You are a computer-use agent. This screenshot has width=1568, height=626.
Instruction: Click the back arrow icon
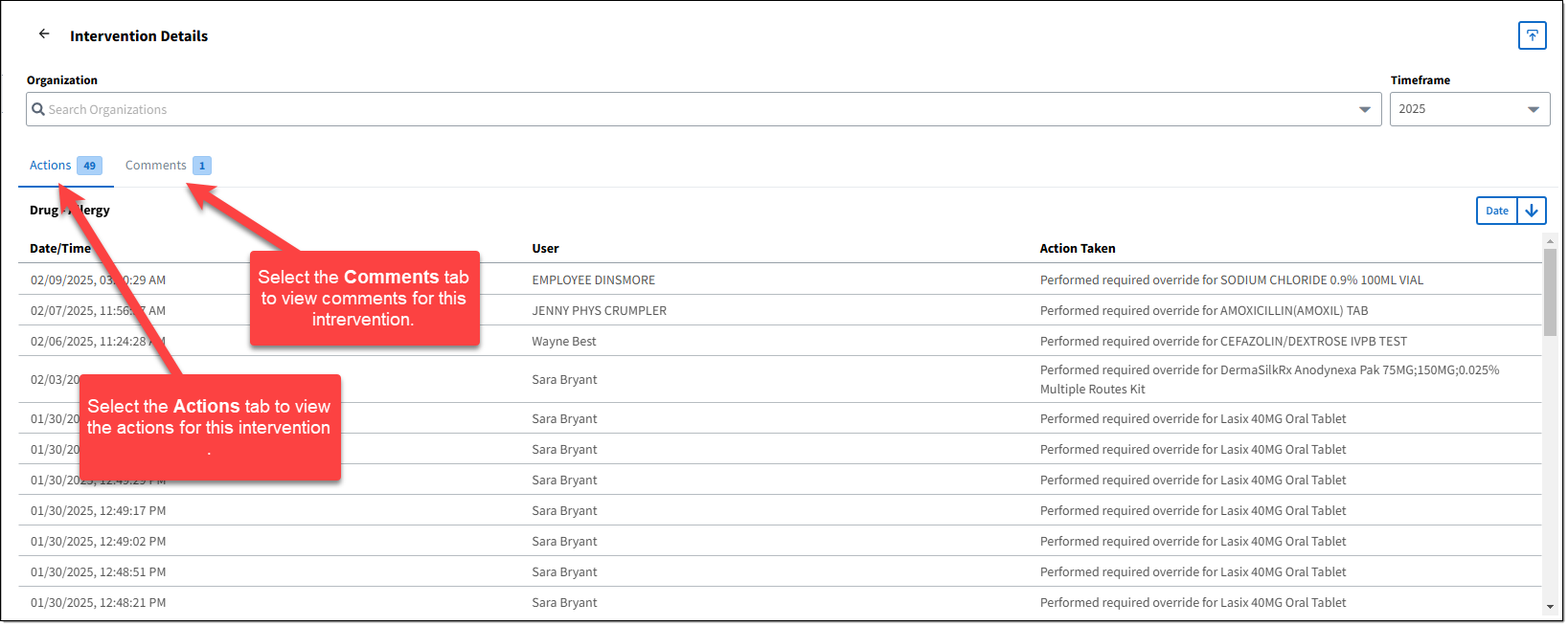pyautogui.click(x=44, y=34)
